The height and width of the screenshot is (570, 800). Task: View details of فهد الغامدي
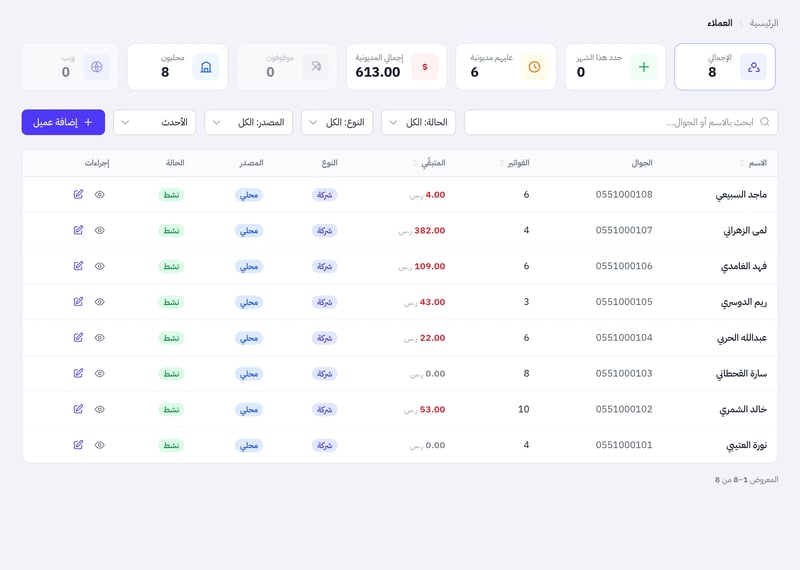tap(99, 266)
